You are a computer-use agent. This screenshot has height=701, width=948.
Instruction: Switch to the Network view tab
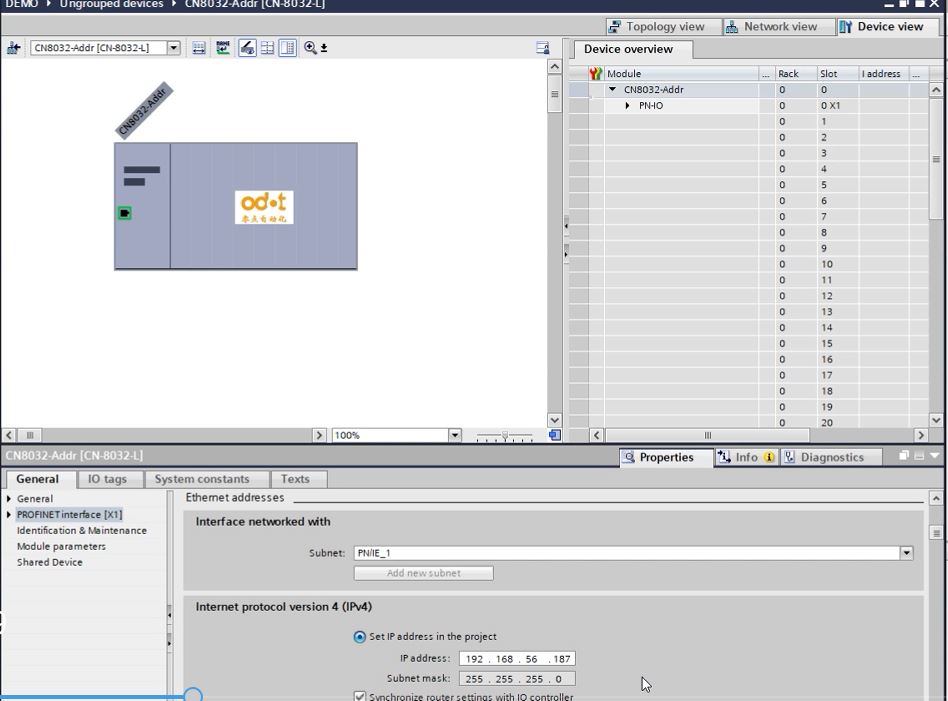point(771,27)
